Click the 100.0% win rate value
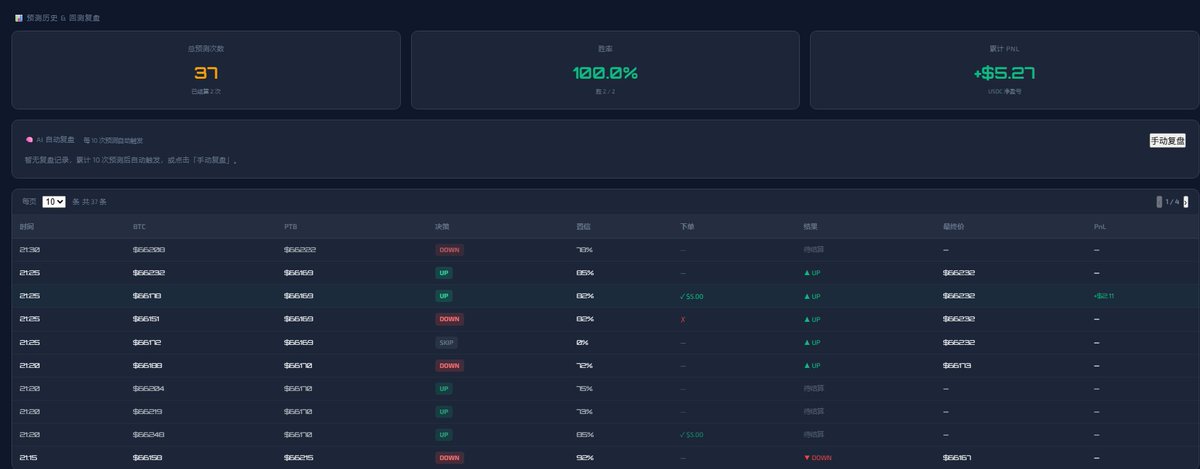 point(605,73)
